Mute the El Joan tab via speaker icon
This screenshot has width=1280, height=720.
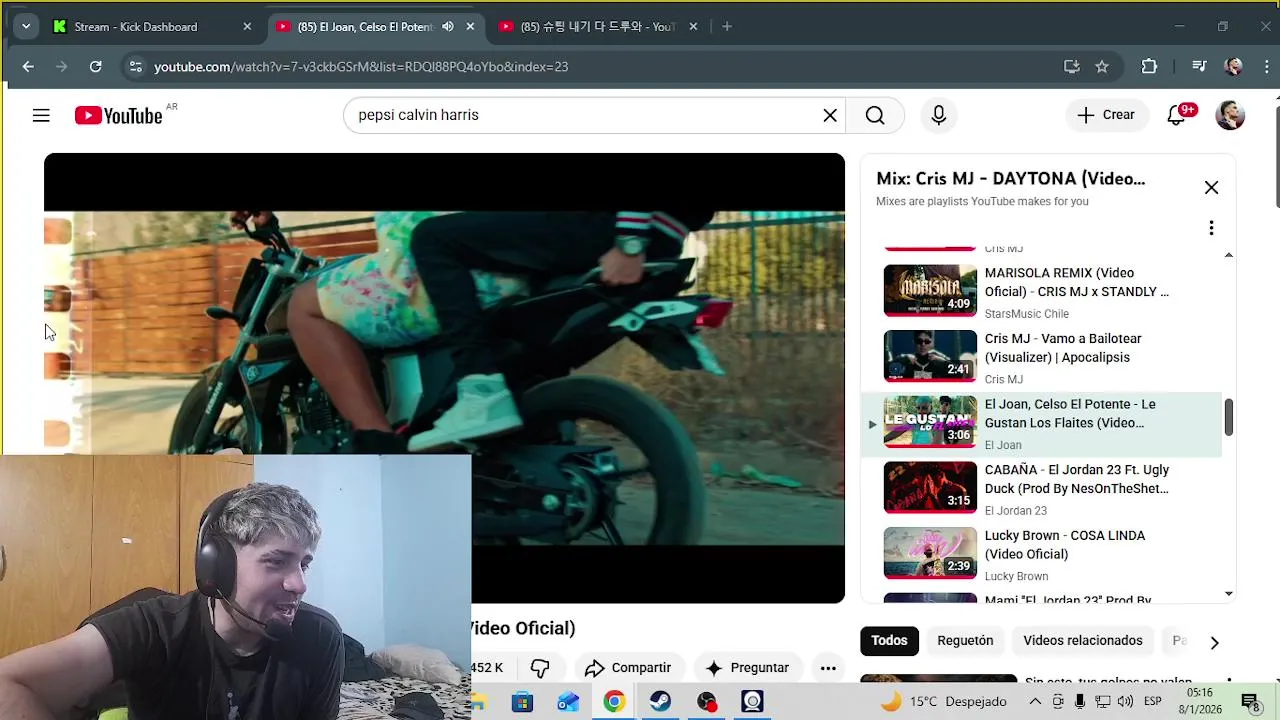pos(448,27)
